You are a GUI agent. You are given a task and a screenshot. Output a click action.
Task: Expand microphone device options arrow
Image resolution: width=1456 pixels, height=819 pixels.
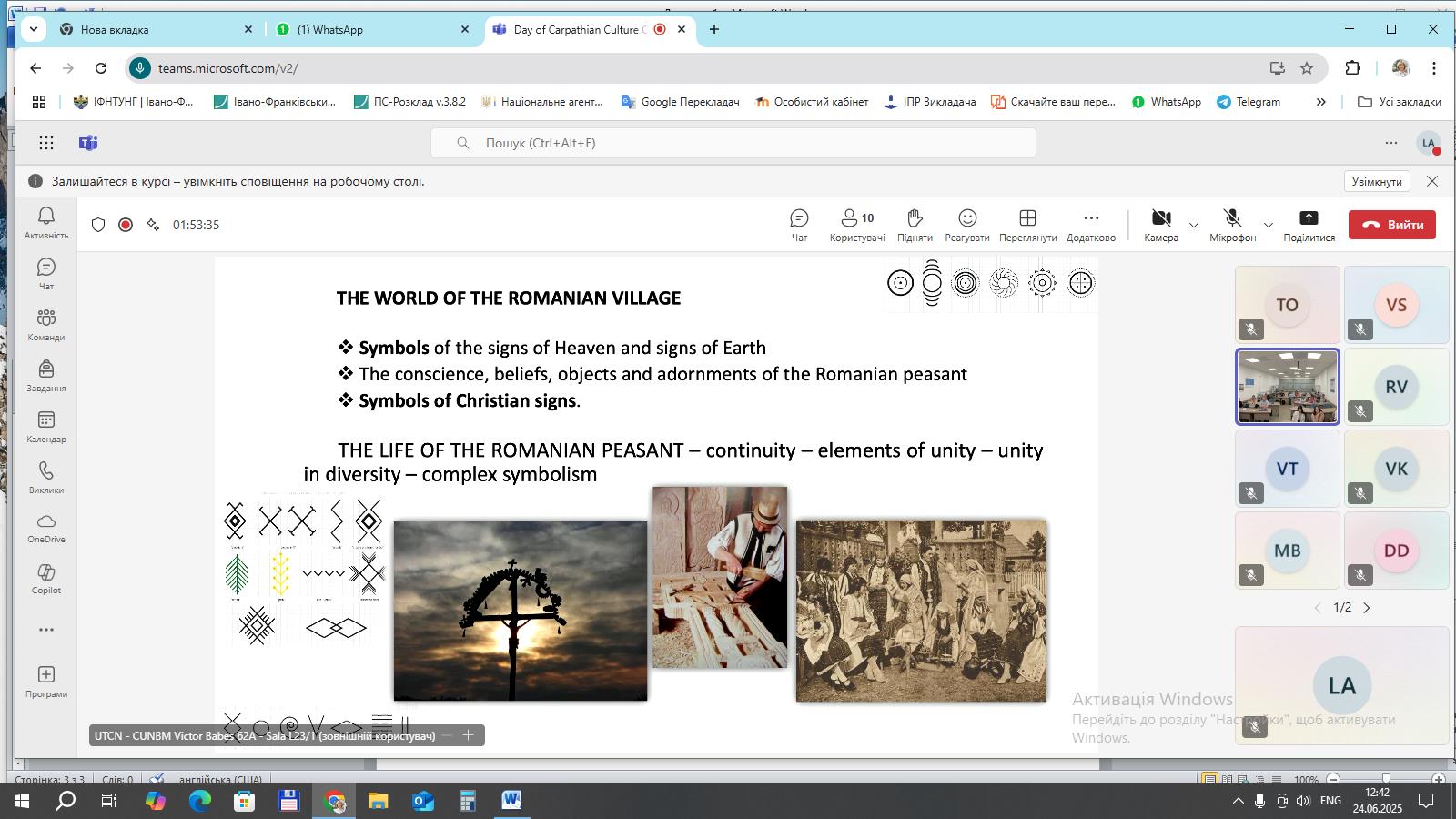tap(1269, 225)
